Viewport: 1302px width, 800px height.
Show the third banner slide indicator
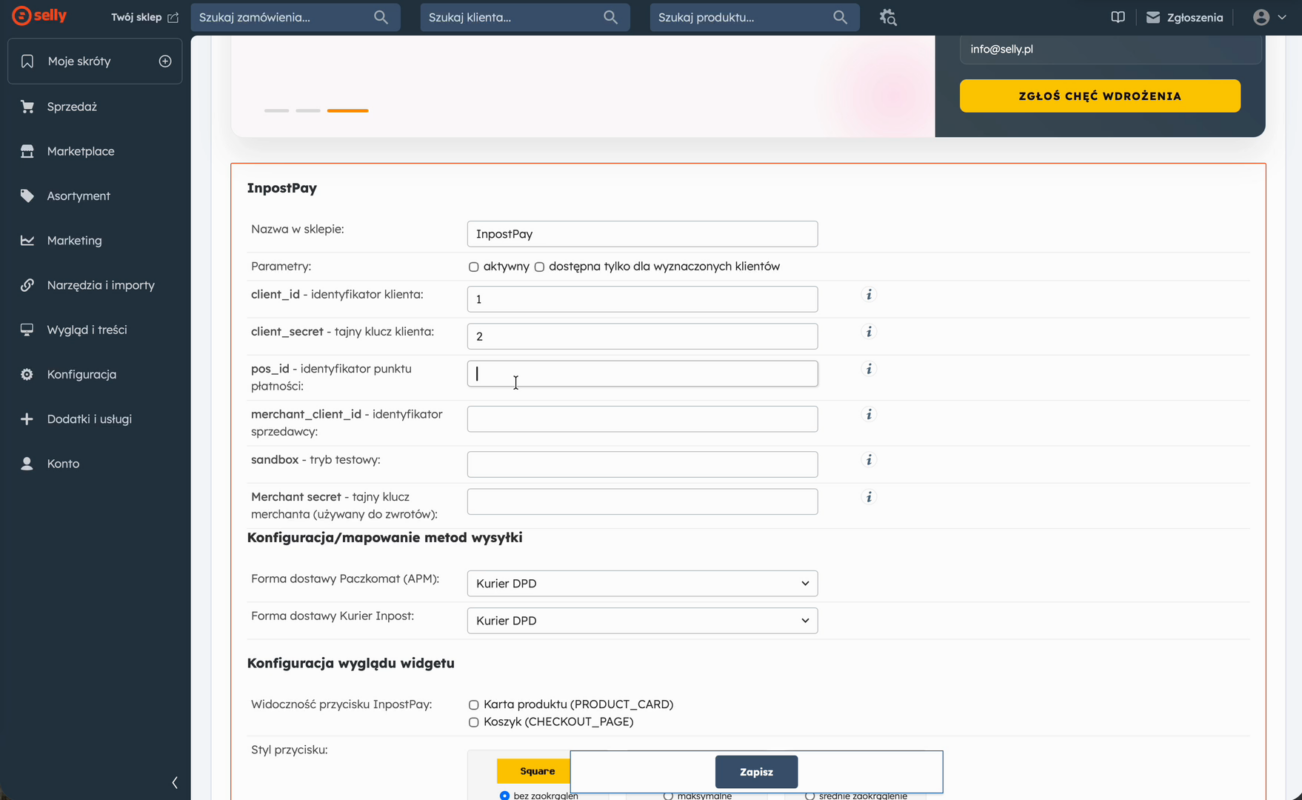tap(348, 110)
